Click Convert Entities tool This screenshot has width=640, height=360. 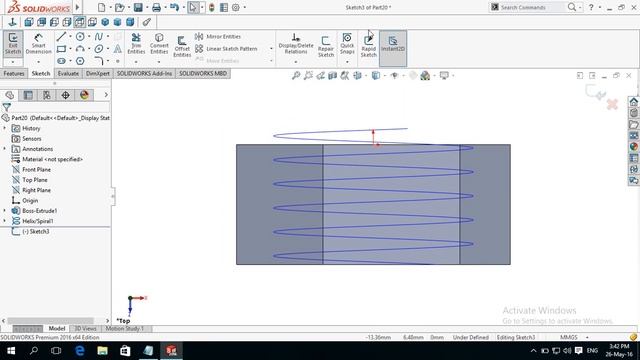[x=159, y=44]
